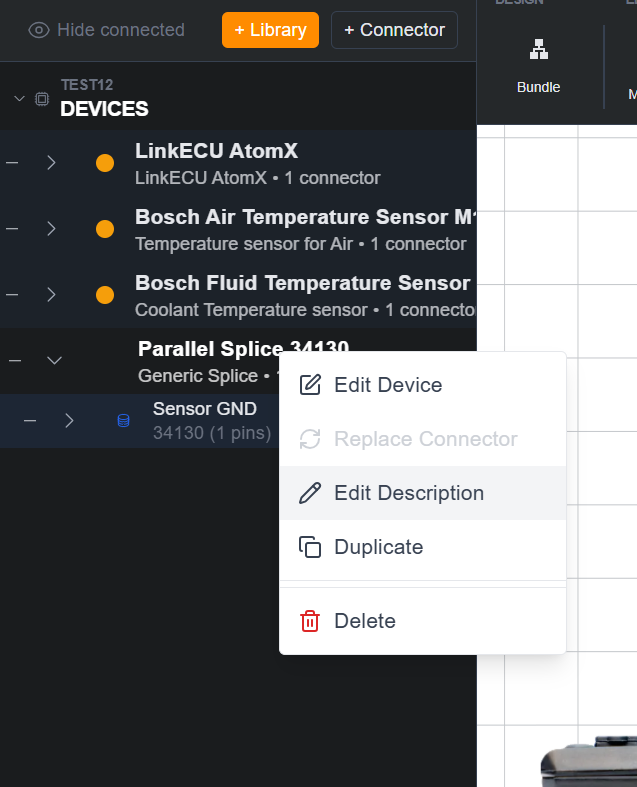Expand the Sensor GND connector row

click(69, 421)
